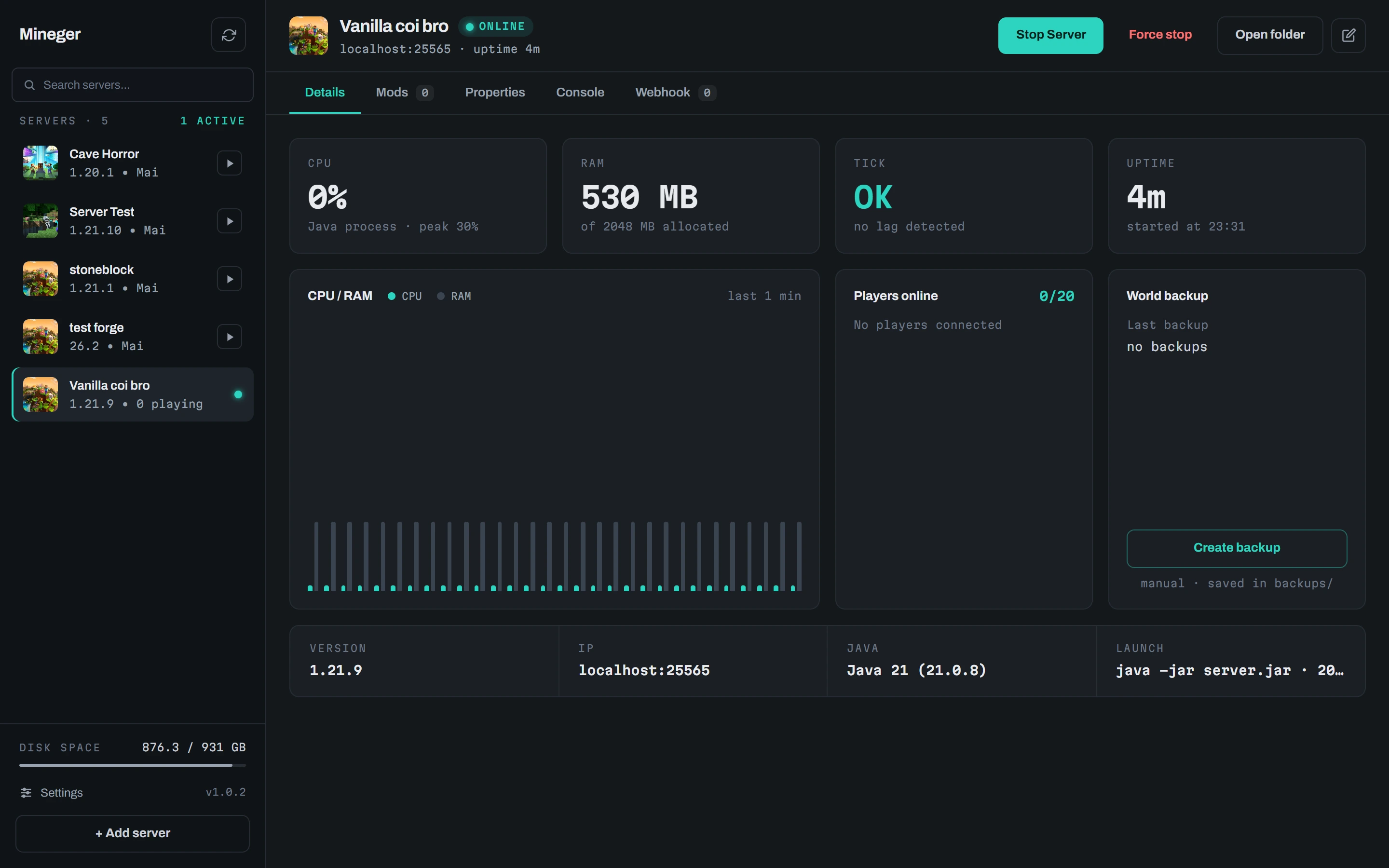
Task: Open Settings with the sliders icon
Action: point(51,792)
